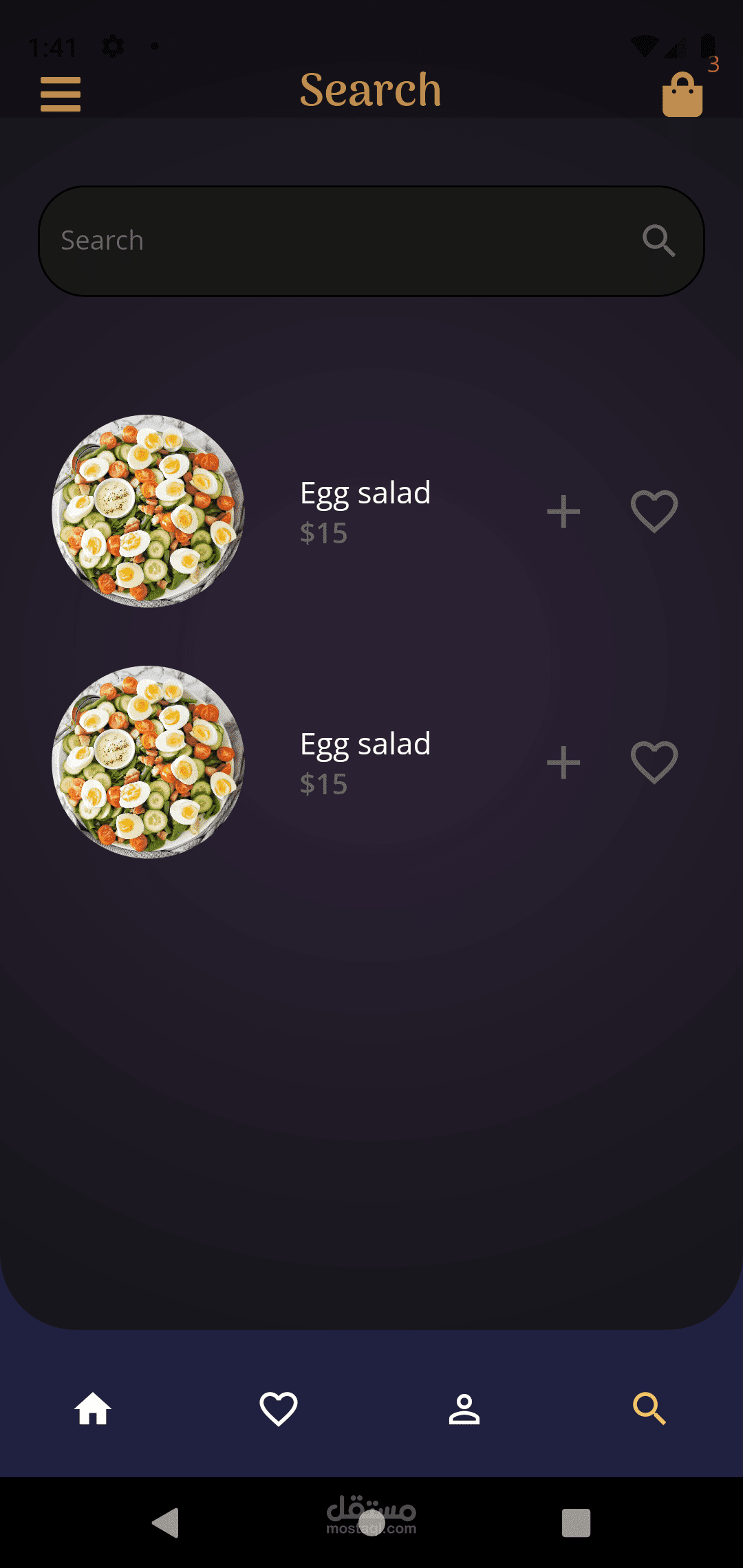Open the hamburger menu
This screenshot has width=743, height=1568.
point(61,94)
